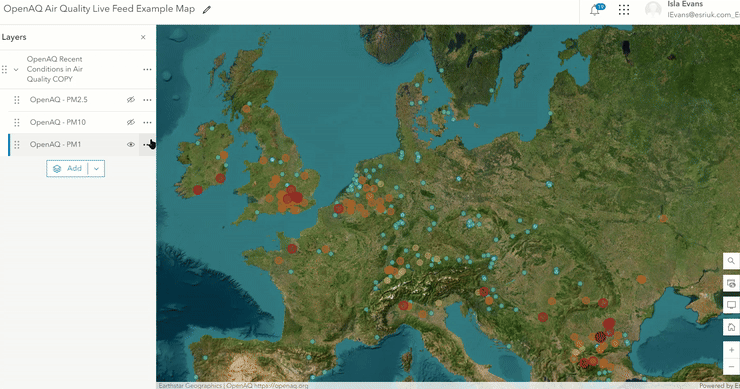The width and height of the screenshot is (740, 389).
Task: Open the map tool below search
Action: point(731,283)
